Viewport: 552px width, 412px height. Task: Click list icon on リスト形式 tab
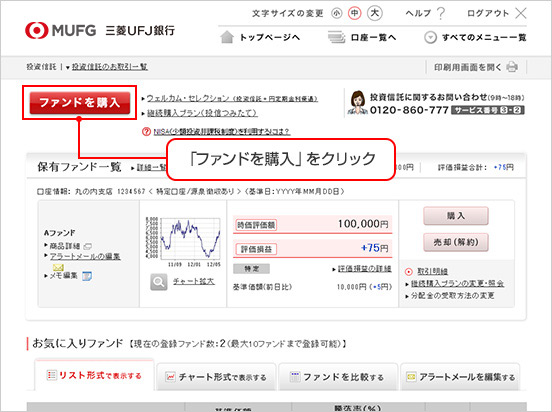[x=51, y=375]
